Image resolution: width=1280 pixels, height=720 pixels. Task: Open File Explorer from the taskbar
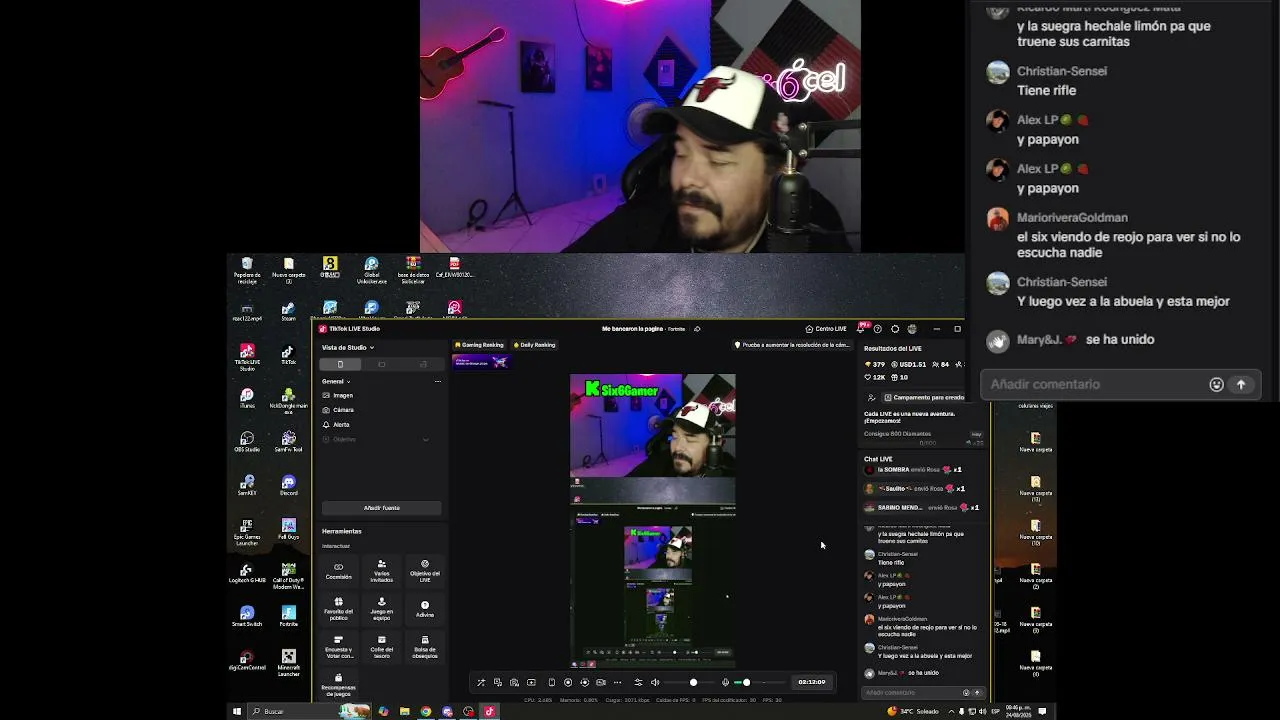pos(404,711)
